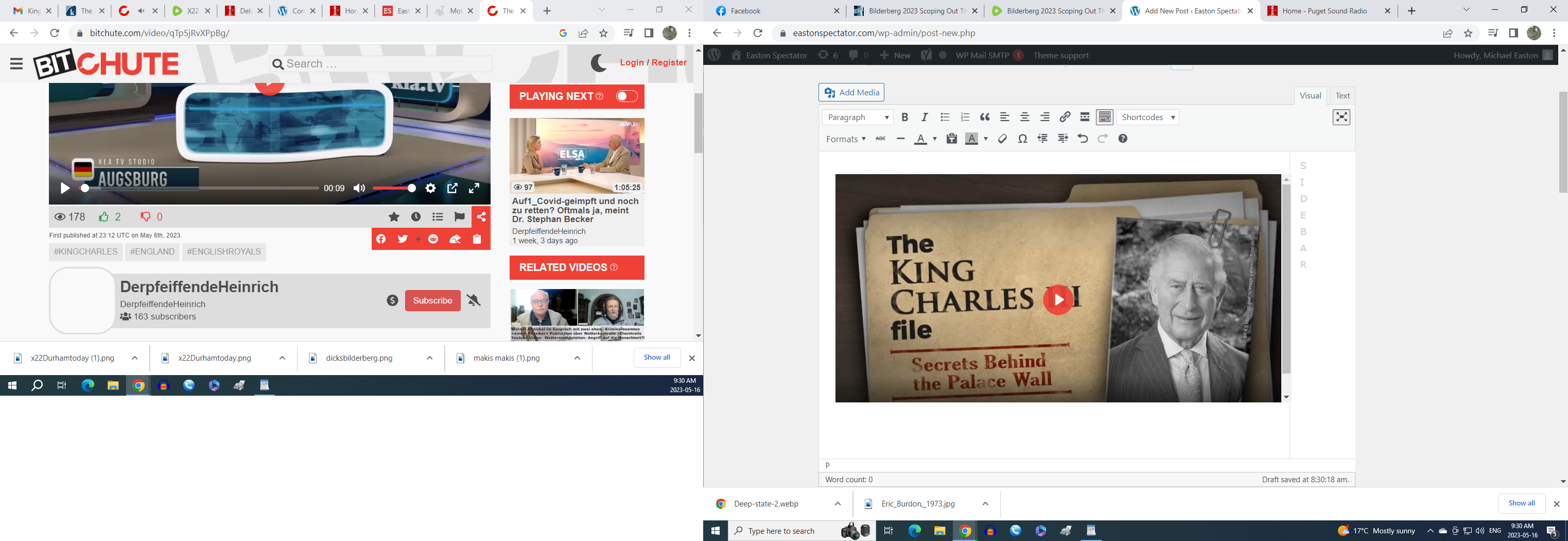1568x541 pixels.
Task: Subscribe to DerpfeiffendeHeinrich channel
Action: coord(432,300)
